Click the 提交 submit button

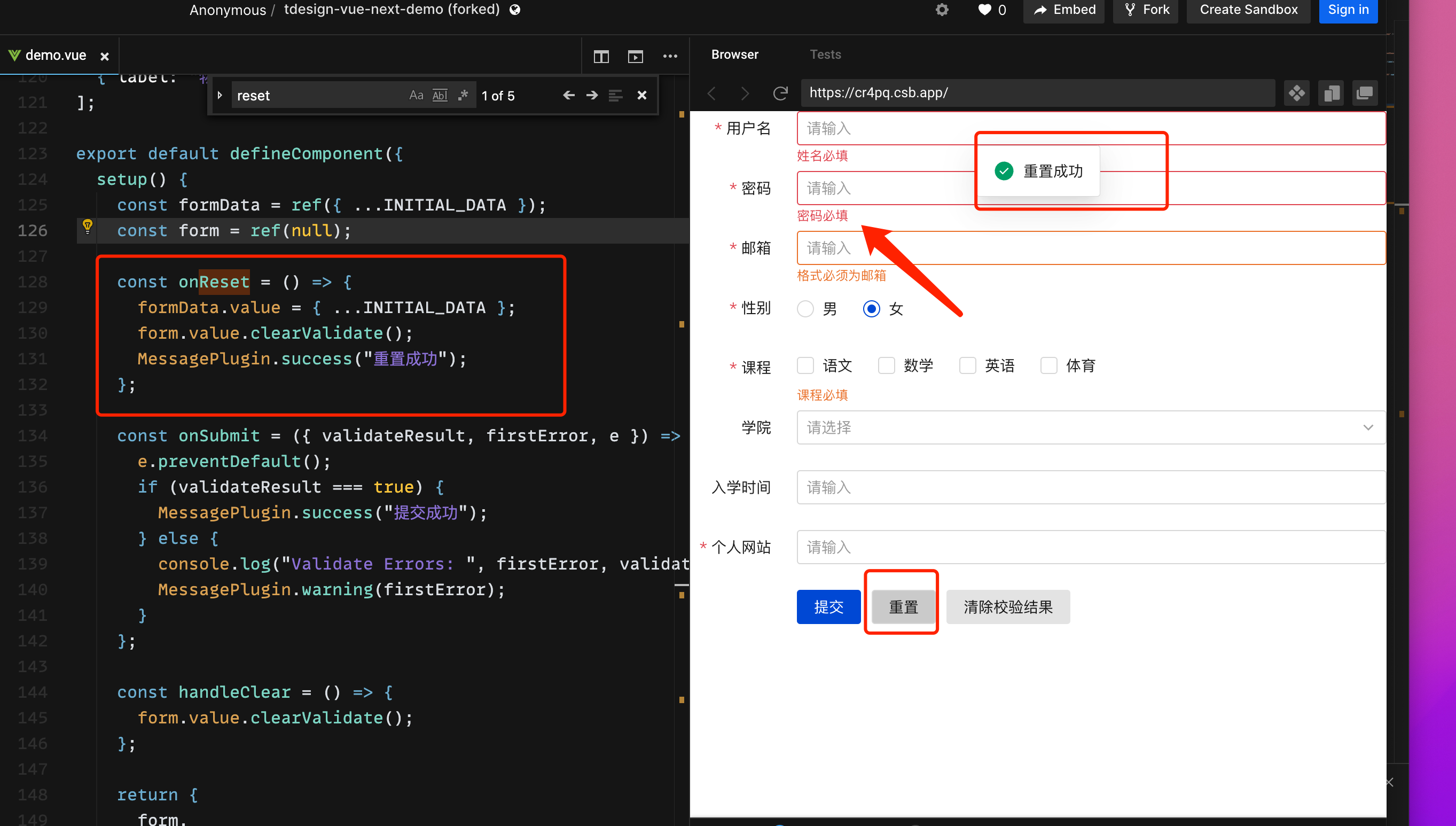828,606
